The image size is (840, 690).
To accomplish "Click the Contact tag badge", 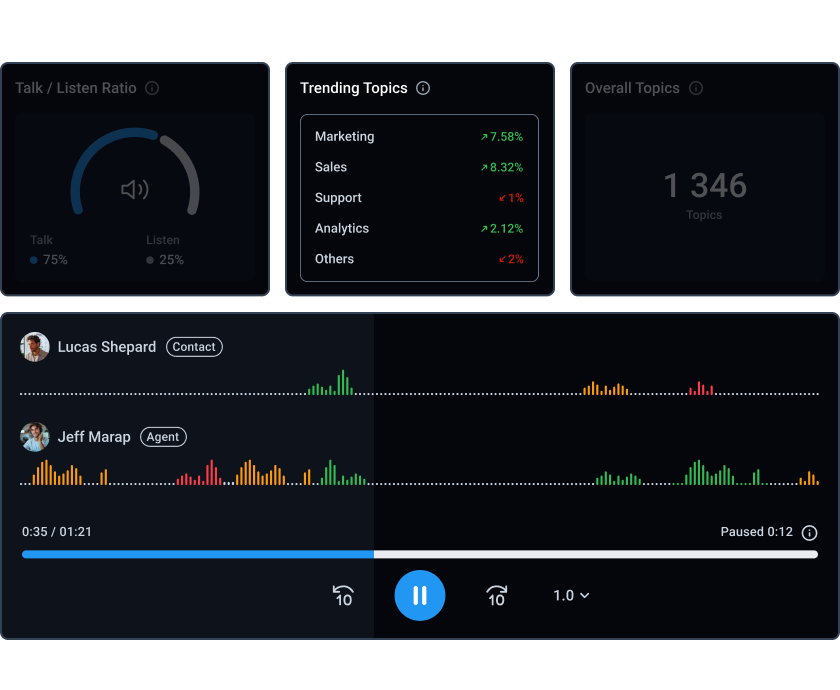I will point(194,347).
